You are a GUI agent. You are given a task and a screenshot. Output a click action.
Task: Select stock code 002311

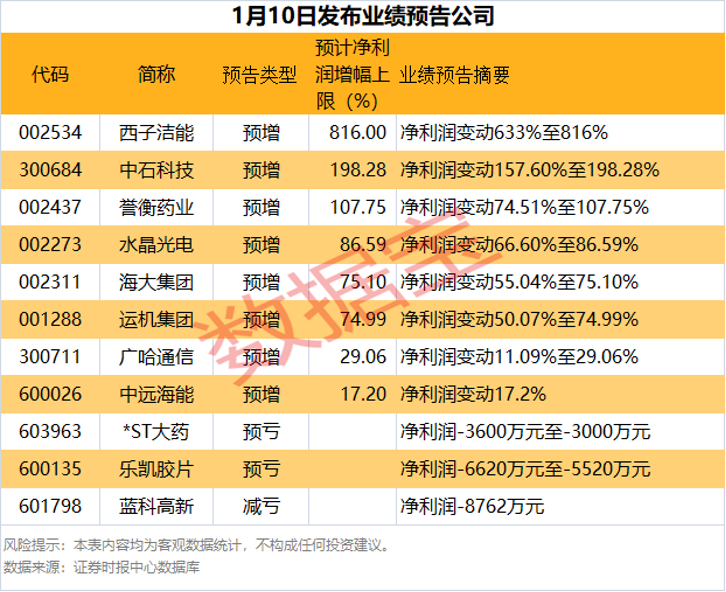[x=50, y=282]
